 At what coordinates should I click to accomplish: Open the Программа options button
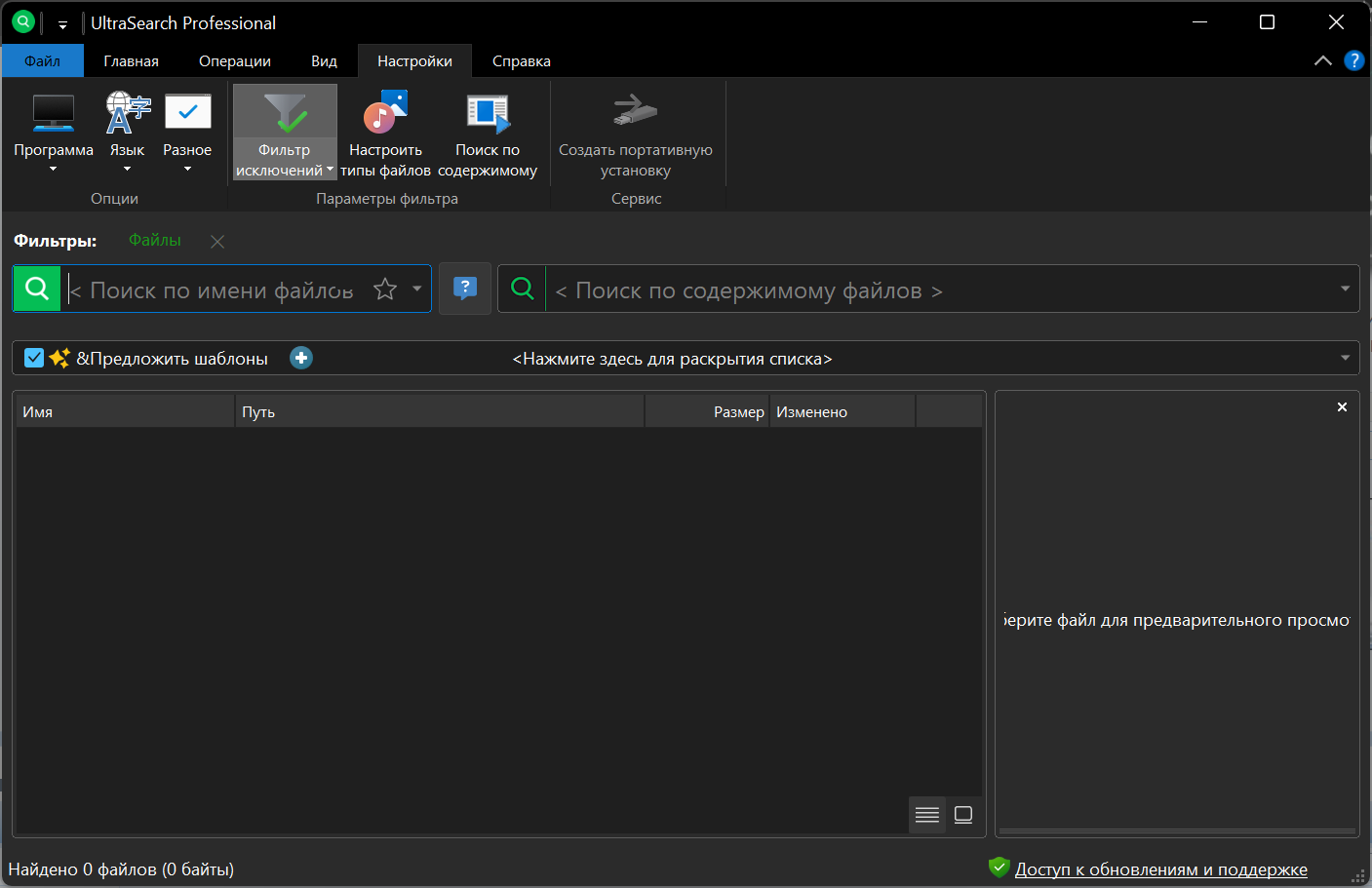click(54, 134)
